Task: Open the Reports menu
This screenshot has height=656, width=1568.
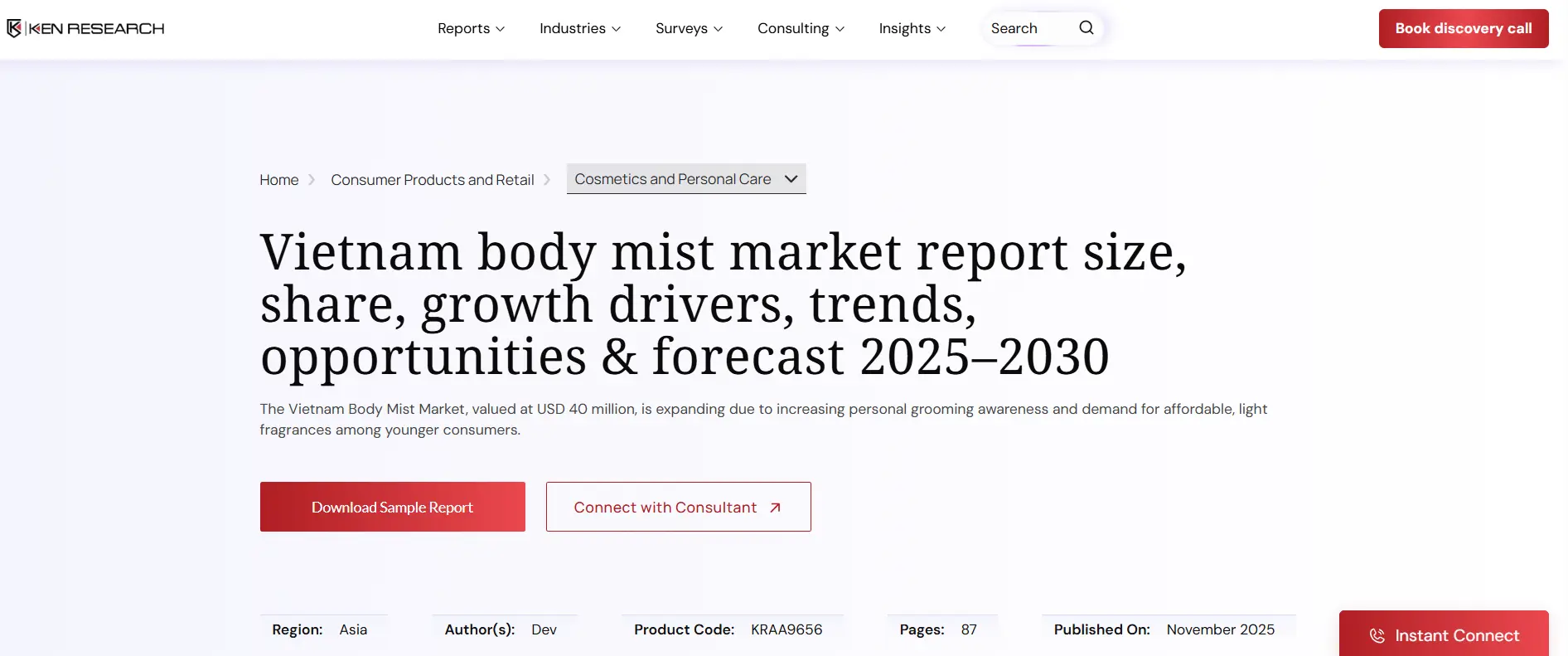Action: [471, 28]
